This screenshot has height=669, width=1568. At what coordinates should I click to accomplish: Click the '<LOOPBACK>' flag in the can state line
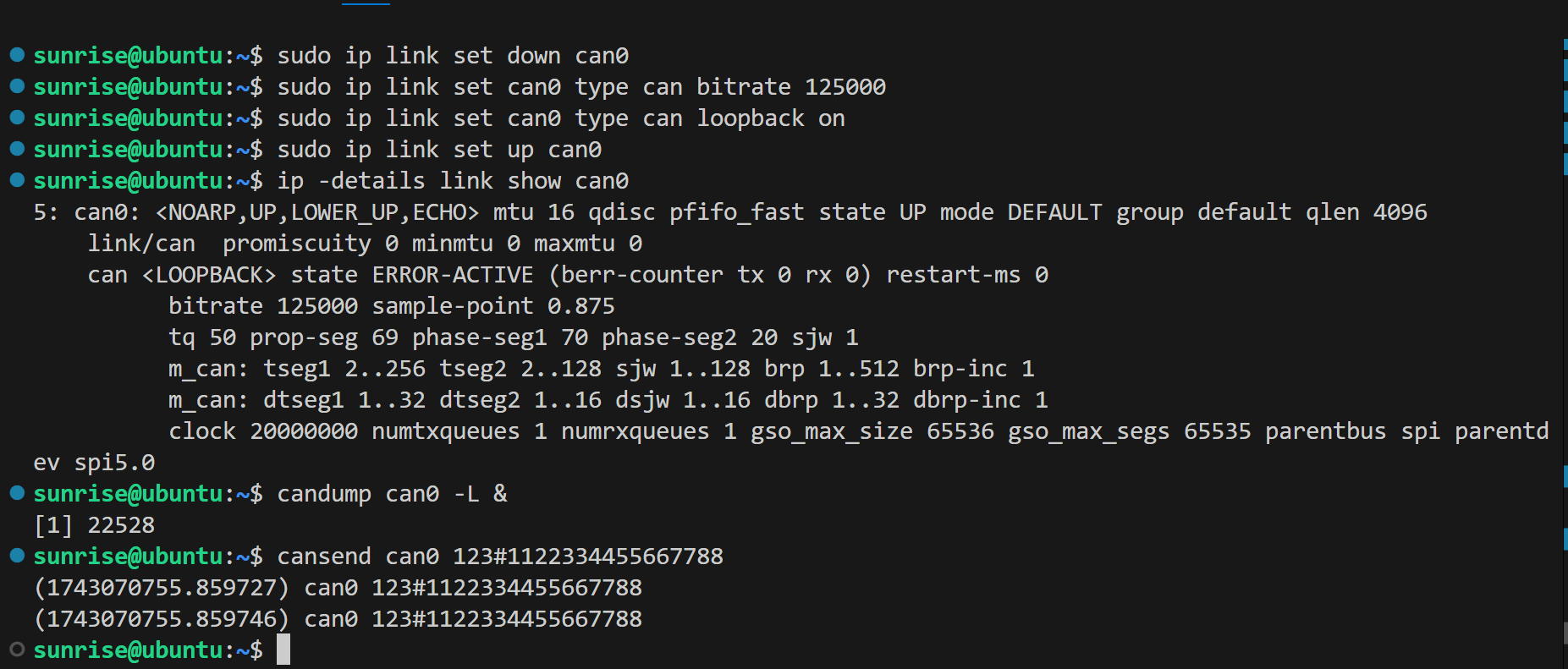[x=209, y=275]
